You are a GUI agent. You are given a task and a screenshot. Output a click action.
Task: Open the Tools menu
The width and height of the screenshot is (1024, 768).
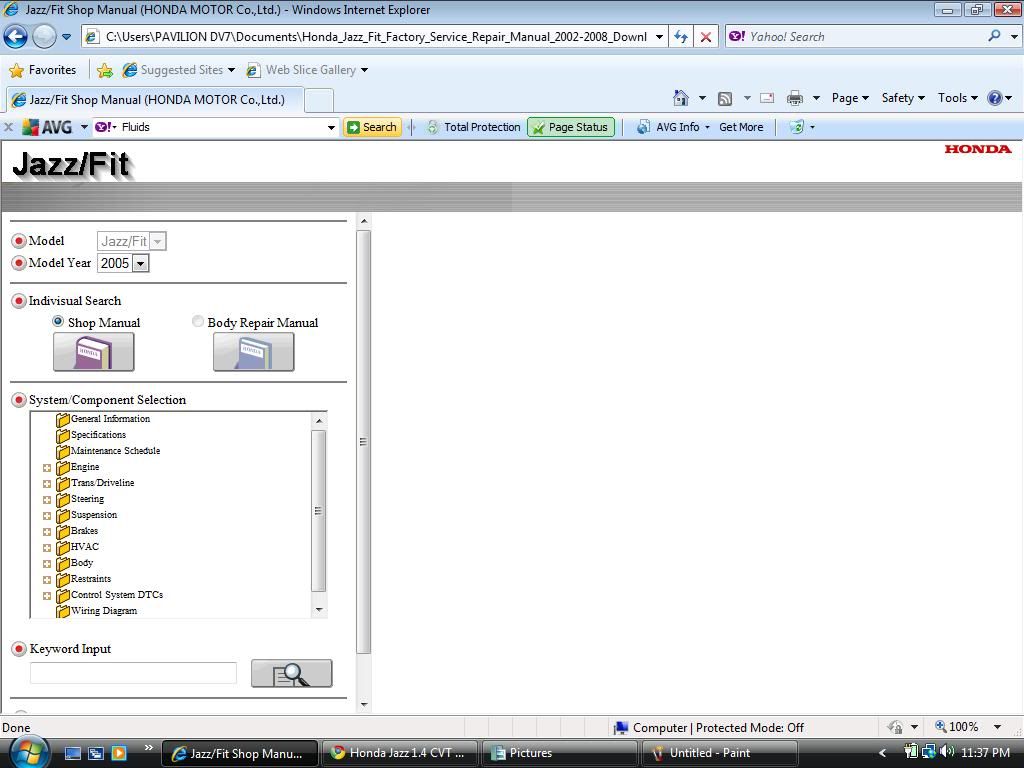(x=958, y=98)
